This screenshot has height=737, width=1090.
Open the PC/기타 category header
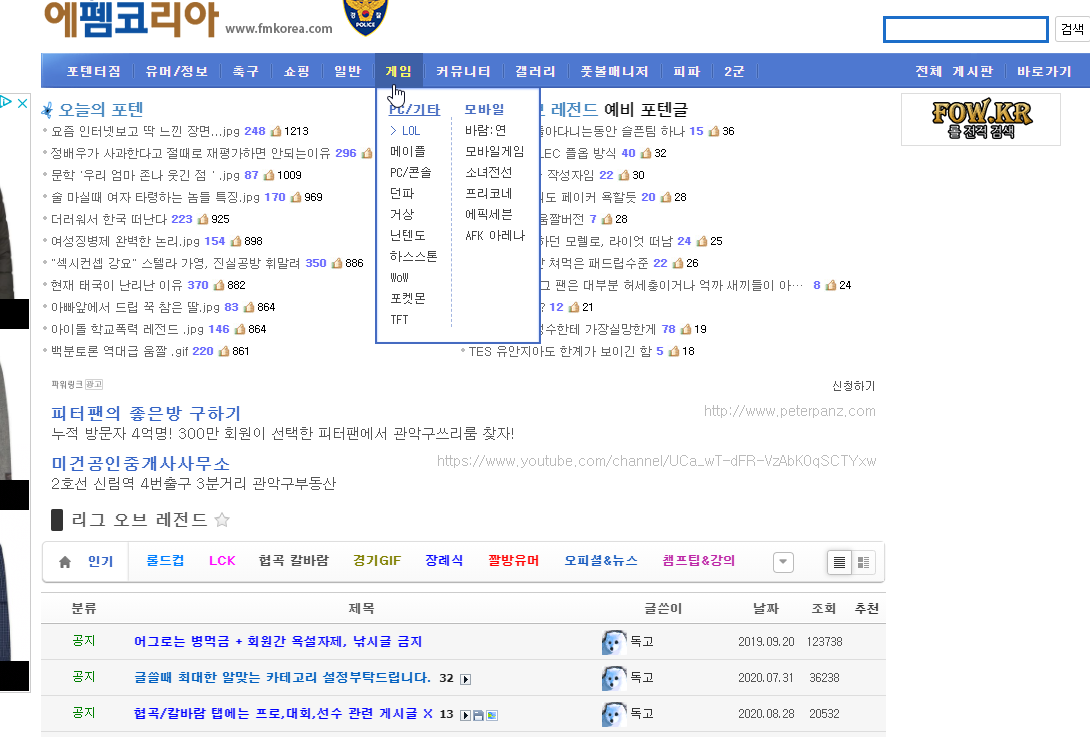pyautogui.click(x=414, y=109)
